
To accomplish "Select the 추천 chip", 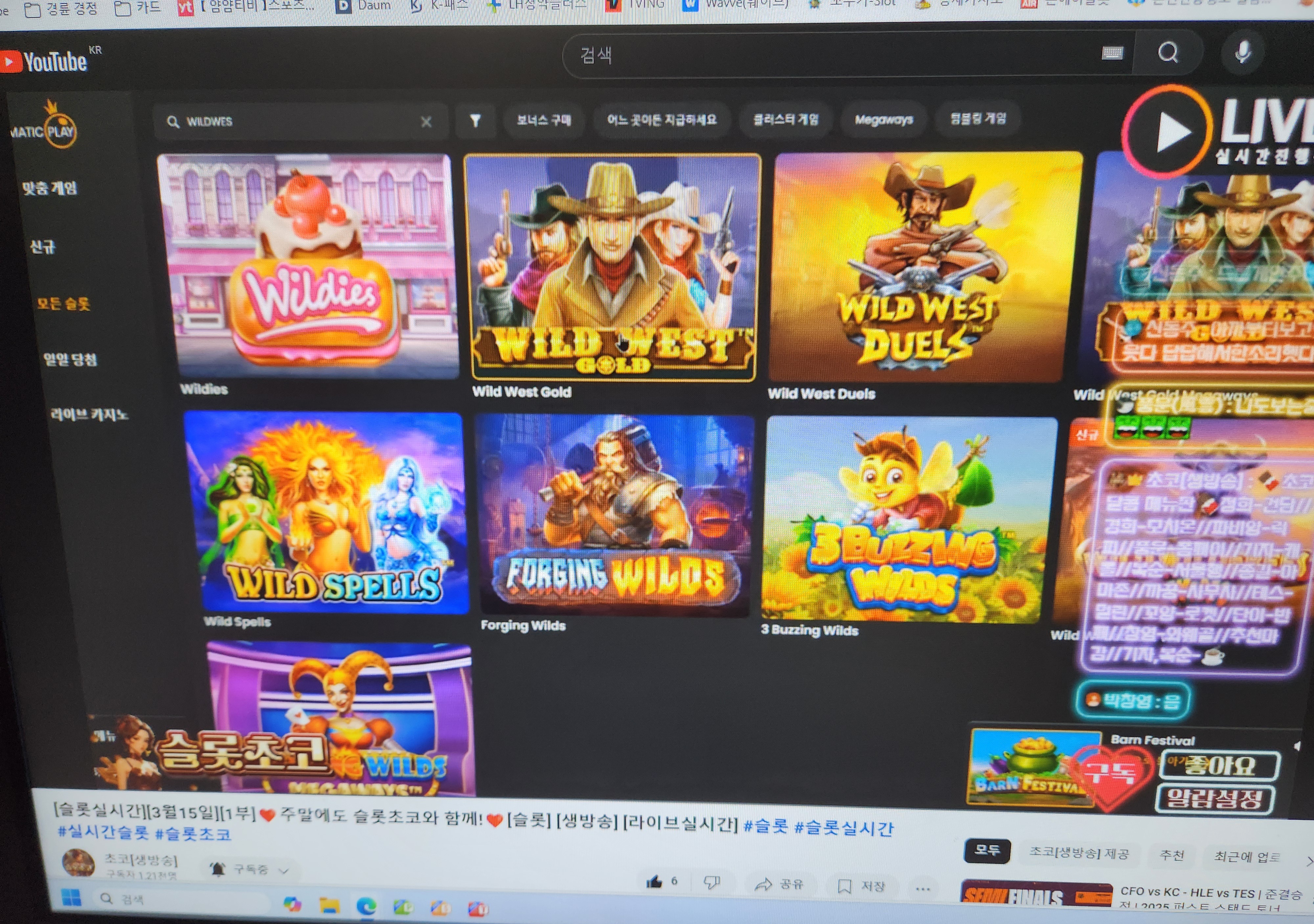I will (x=1171, y=855).
